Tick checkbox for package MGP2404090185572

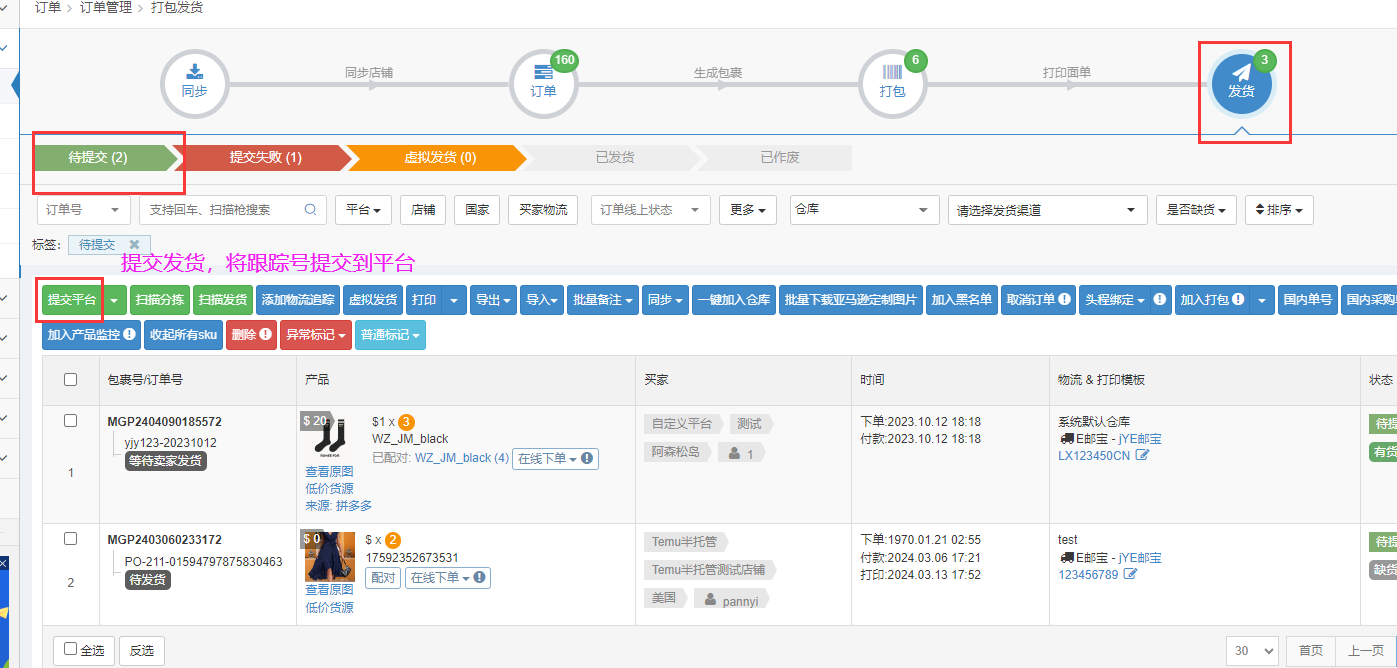pyautogui.click(x=70, y=421)
